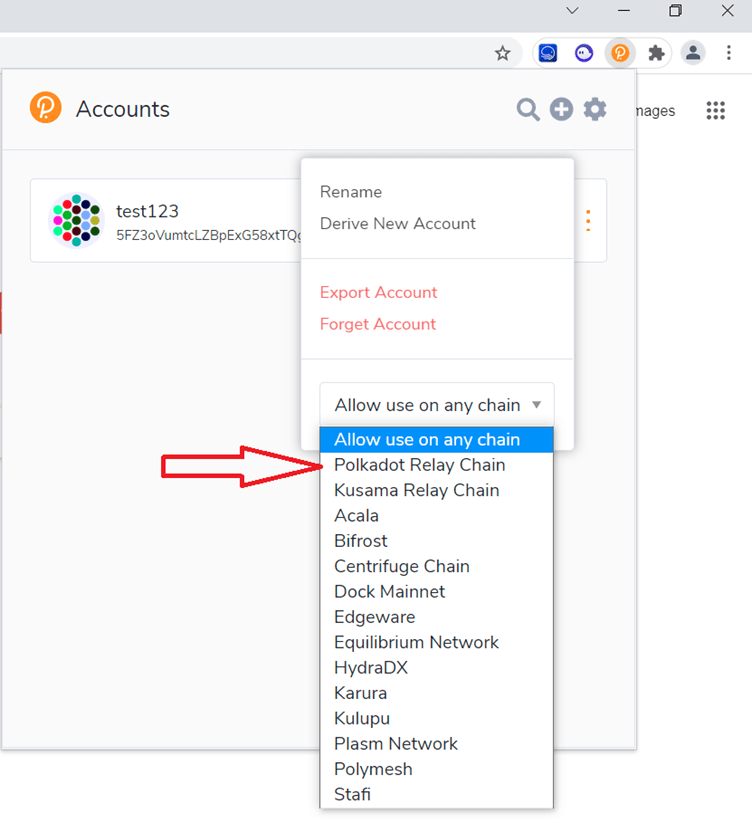Choose Karura from the list

coord(437,693)
